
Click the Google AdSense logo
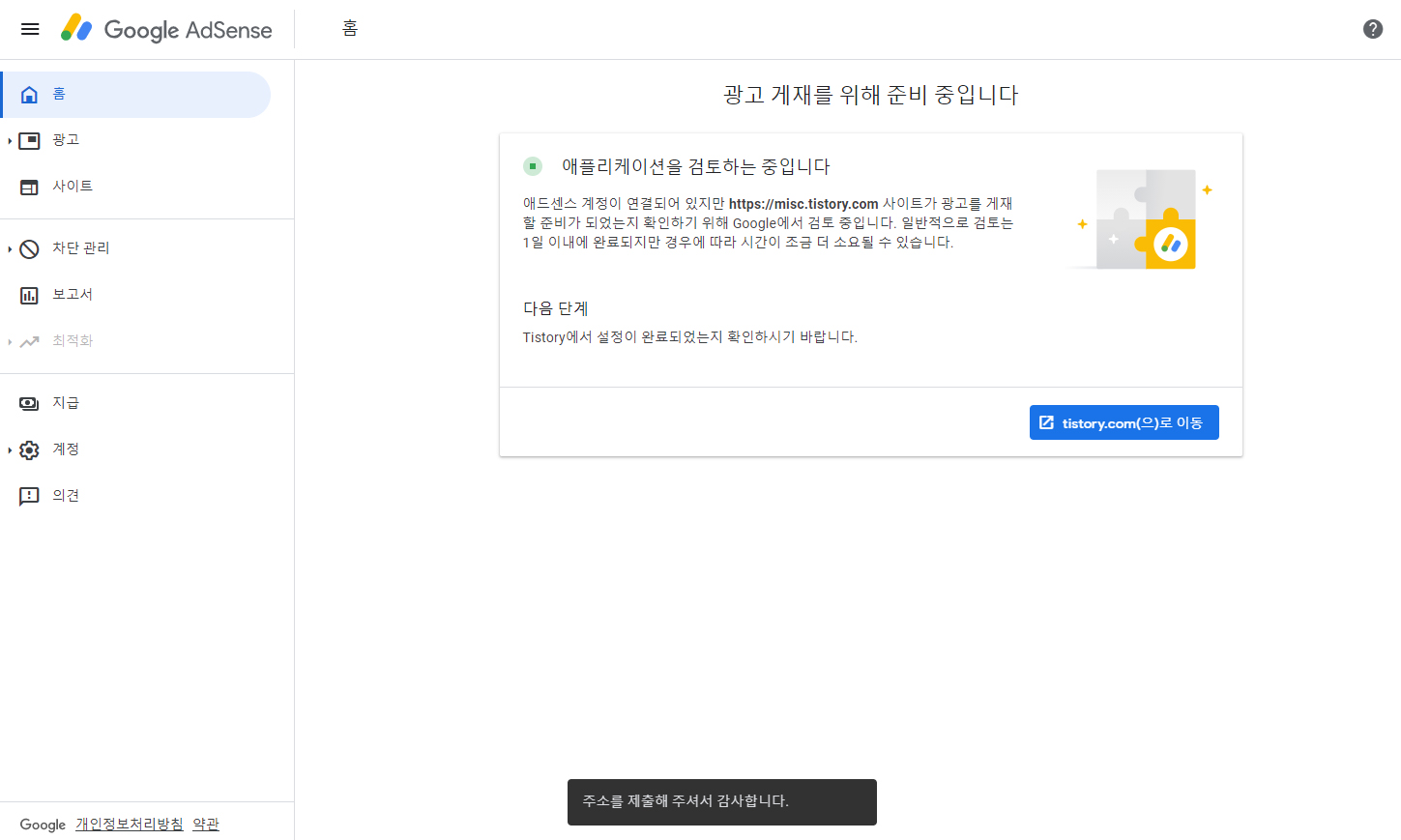166,29
